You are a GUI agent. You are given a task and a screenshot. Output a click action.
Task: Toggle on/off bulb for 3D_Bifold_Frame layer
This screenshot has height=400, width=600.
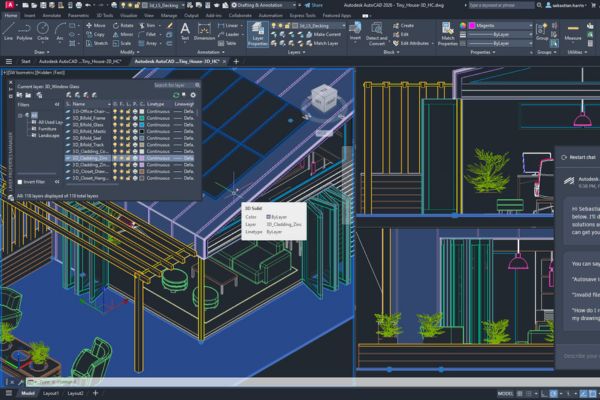114,118
